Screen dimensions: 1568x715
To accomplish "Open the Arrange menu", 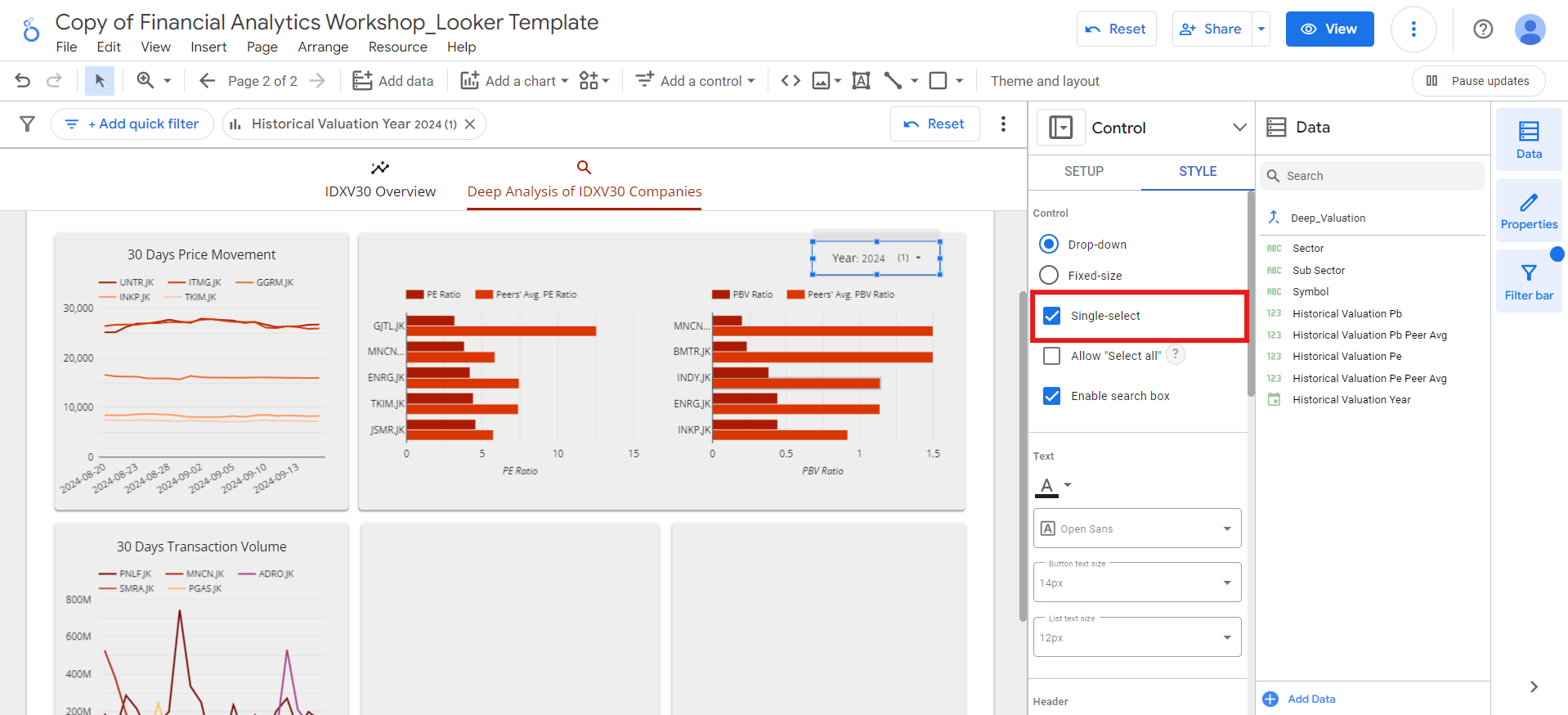I will pyautogui.click(x=323, y=47).
